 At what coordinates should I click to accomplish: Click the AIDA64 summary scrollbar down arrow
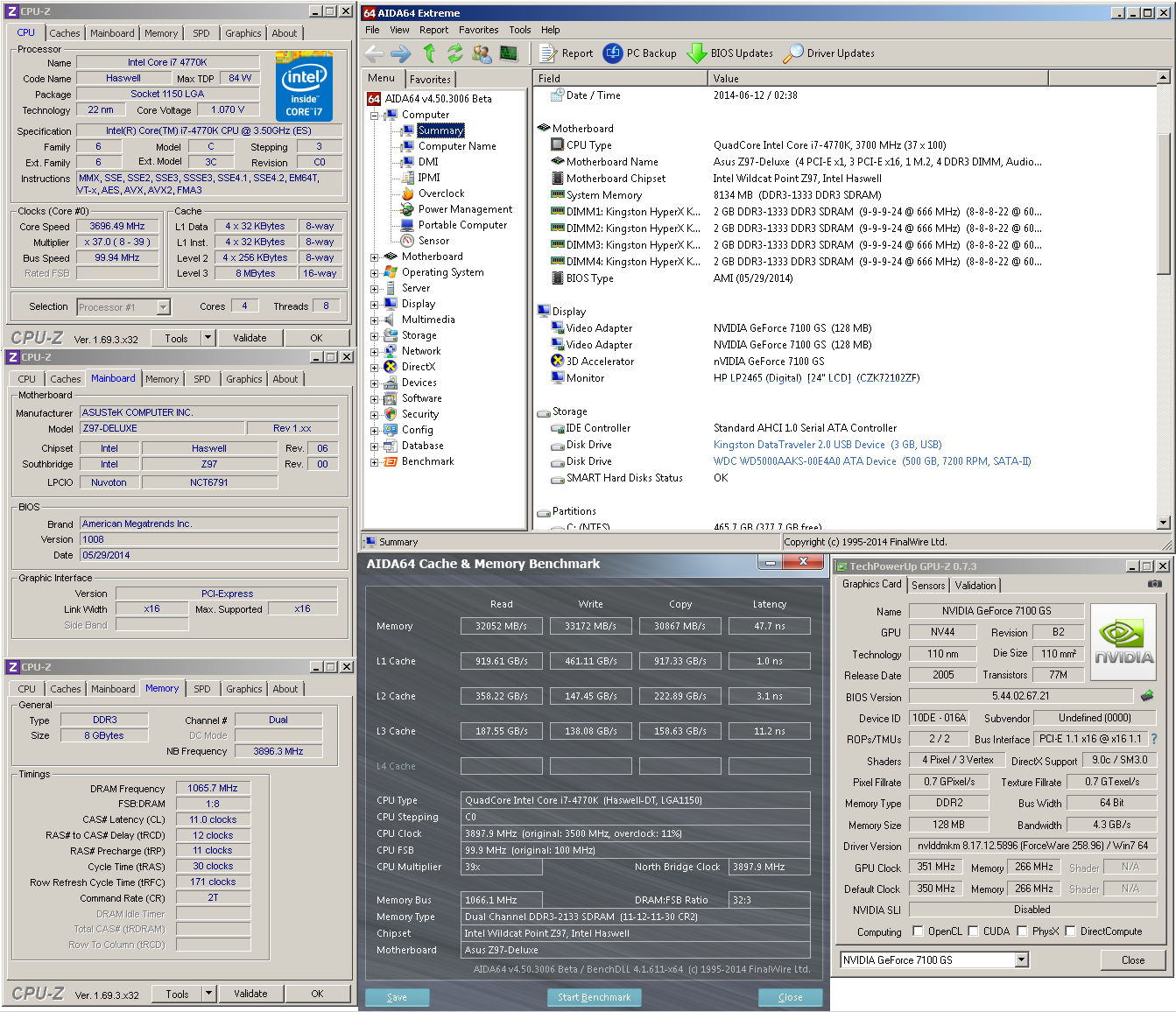coord(1164,523)
